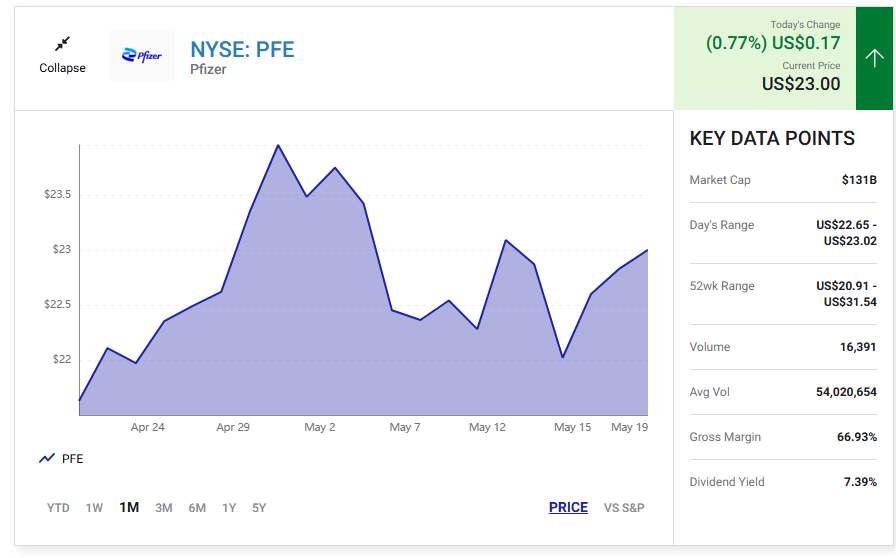Click the chart's final May 19 endpoint
Image resolution: width=896 pixels, height=558 pixels.
pyautogui.click(x=647, y=250)
